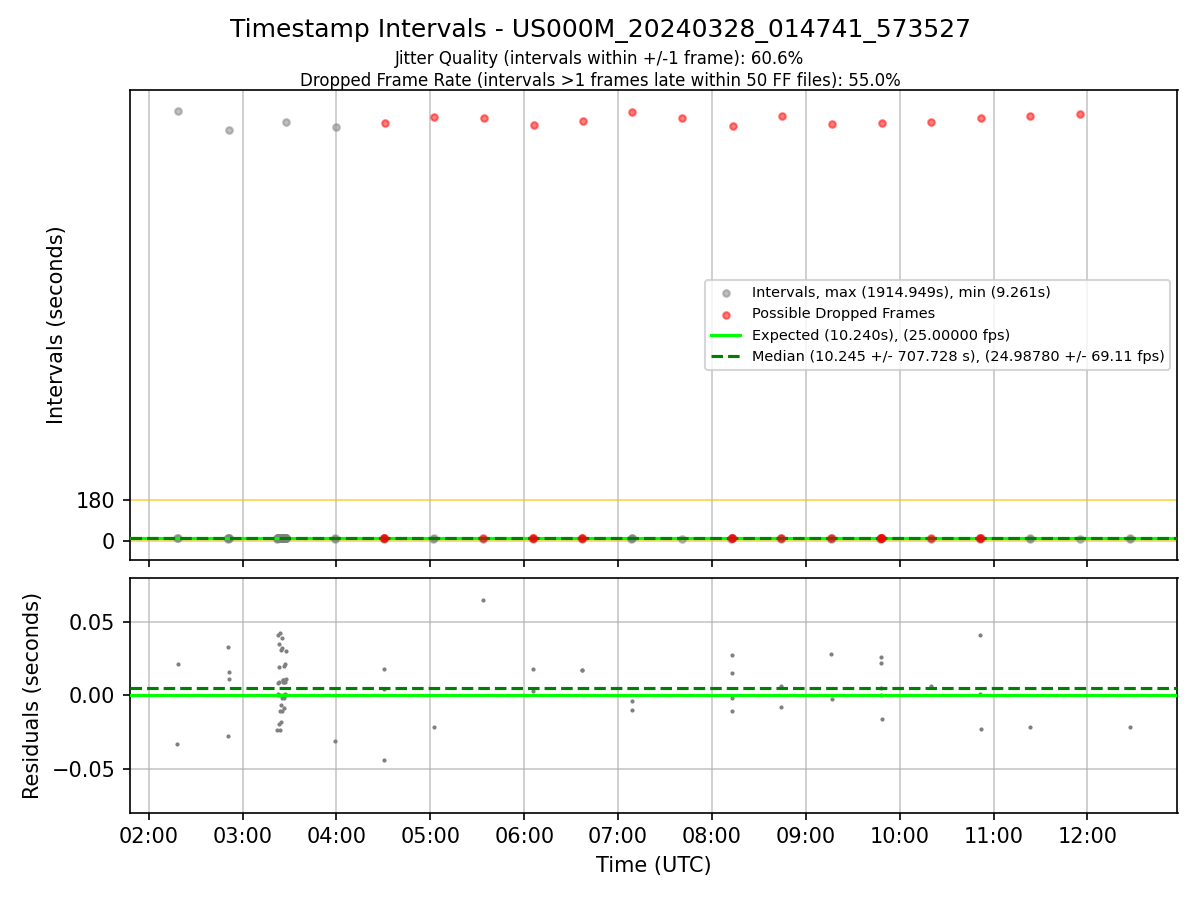The image size is (1200, 900).
Task: Click the Residuals (seconds) y-axis label
Action: coord(32,696)
